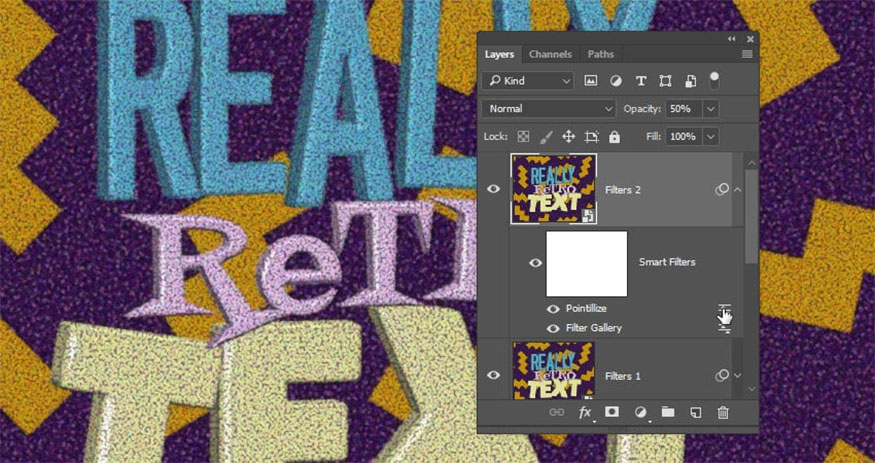Switch to the Layers tab
Screen dimensions: 875x463
point(499,54)
